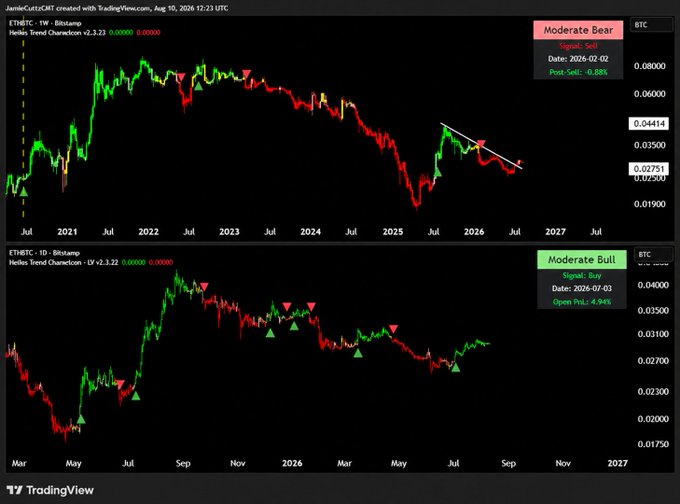Open BTC currency selector on daily chart
Screen dimensions: 680x504
tap(653, 255)
